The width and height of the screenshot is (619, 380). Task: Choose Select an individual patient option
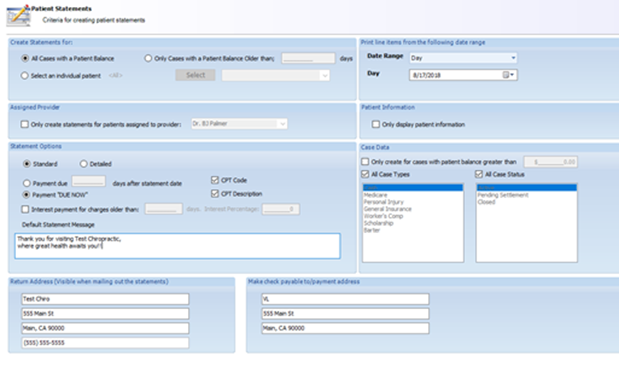pos(24,75)
